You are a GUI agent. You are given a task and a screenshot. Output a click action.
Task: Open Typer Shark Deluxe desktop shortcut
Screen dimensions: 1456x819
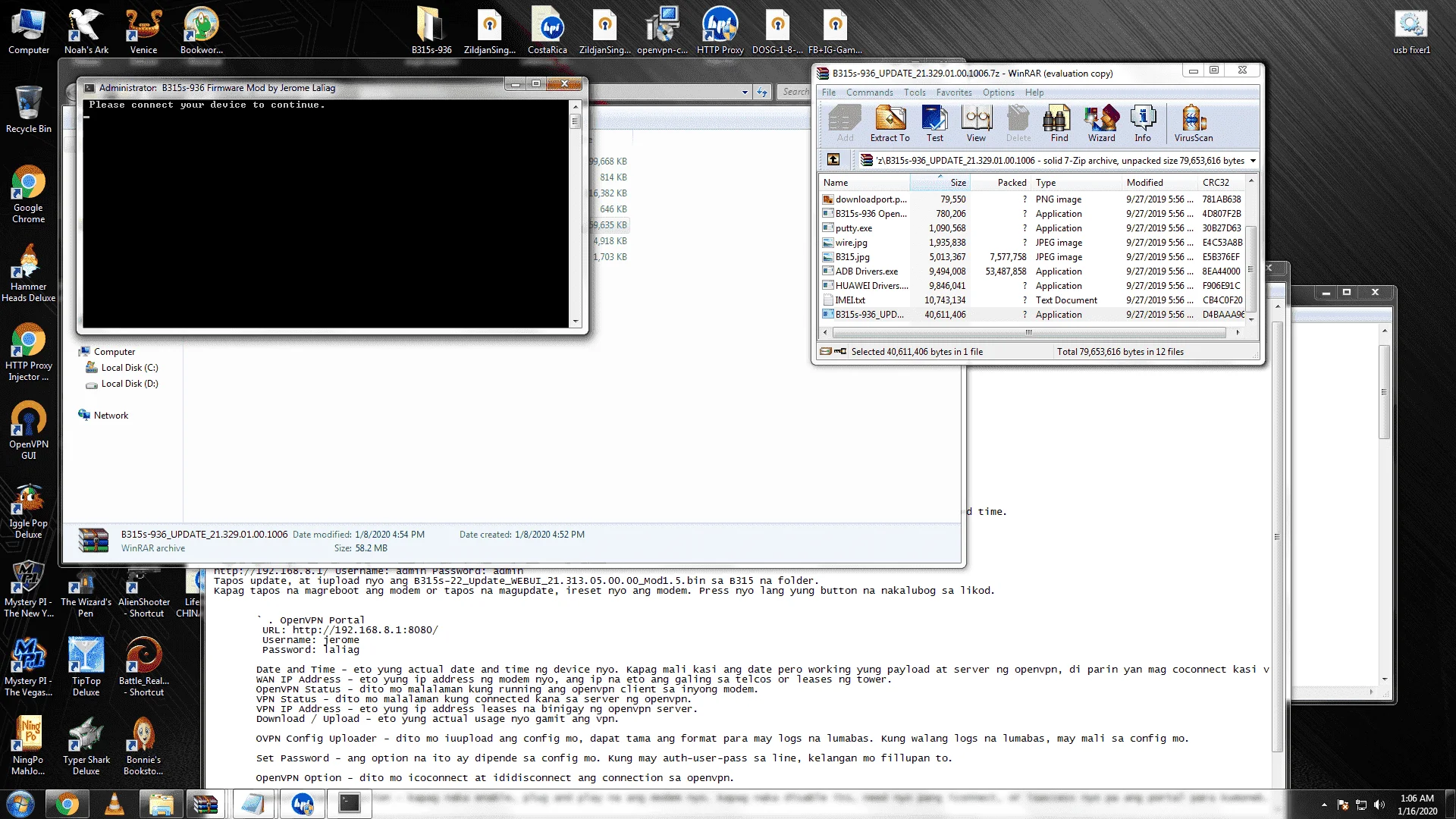click(x=86, y=746)
